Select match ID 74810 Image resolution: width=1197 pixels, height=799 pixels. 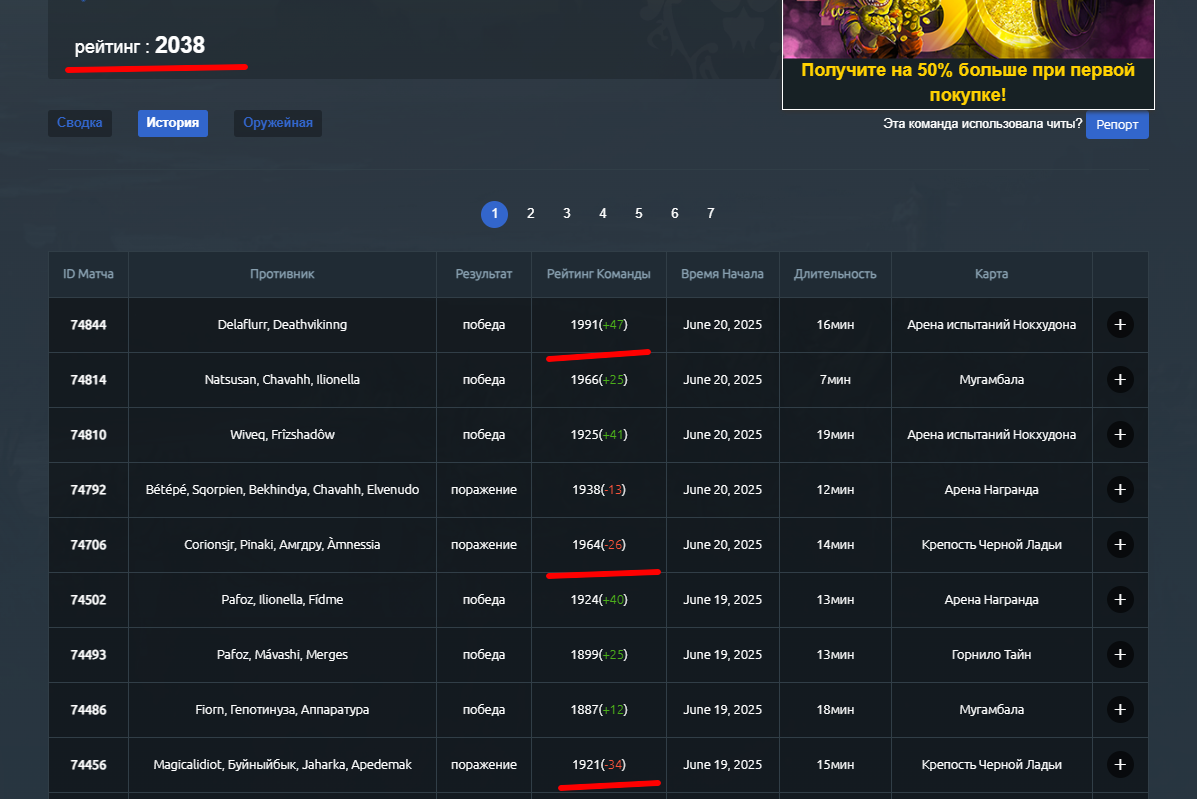(89, 434)
